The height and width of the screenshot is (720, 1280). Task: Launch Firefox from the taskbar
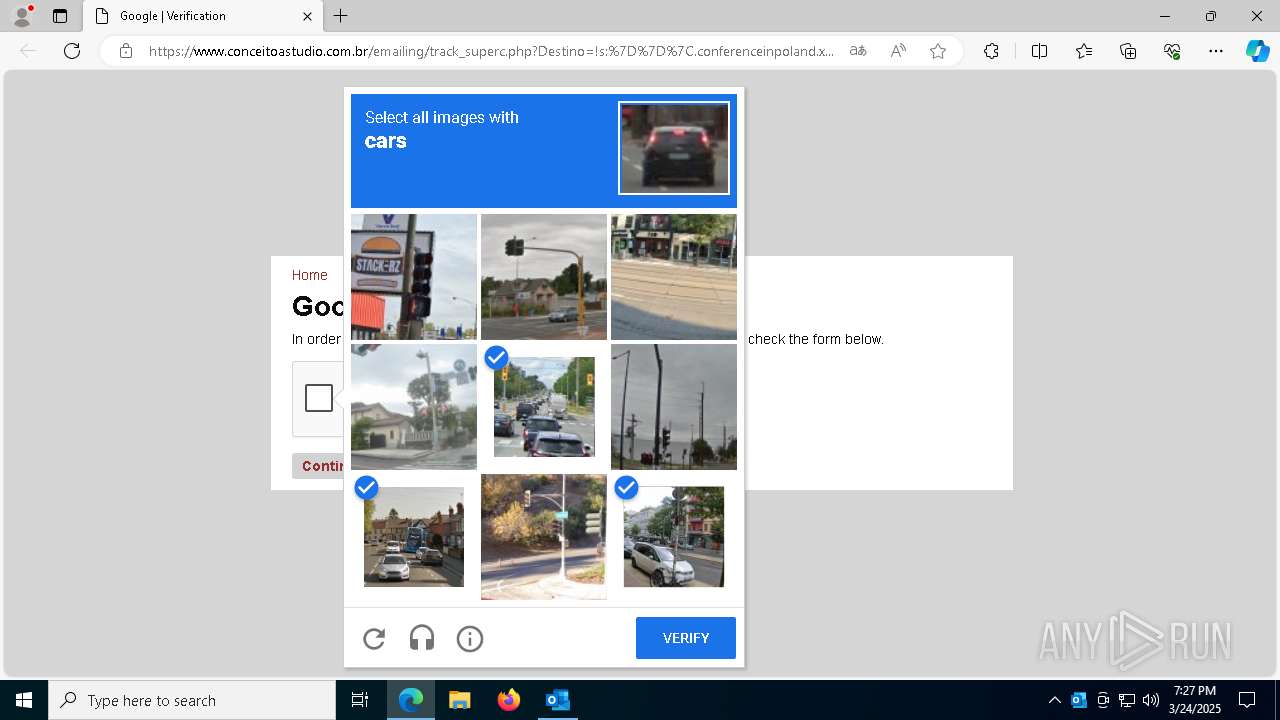pos(508,700)
